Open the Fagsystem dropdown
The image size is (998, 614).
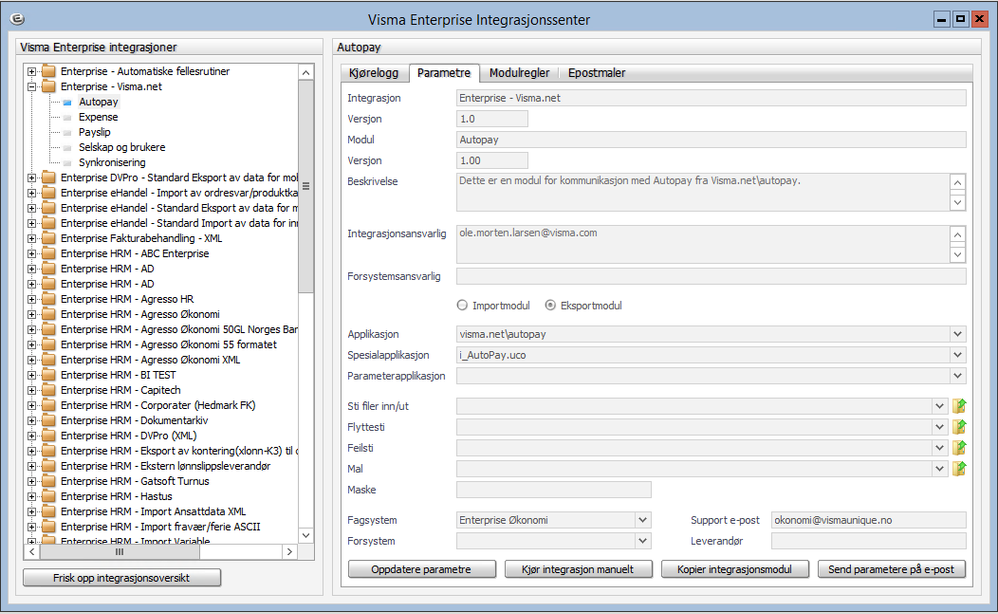click(643, 520)
